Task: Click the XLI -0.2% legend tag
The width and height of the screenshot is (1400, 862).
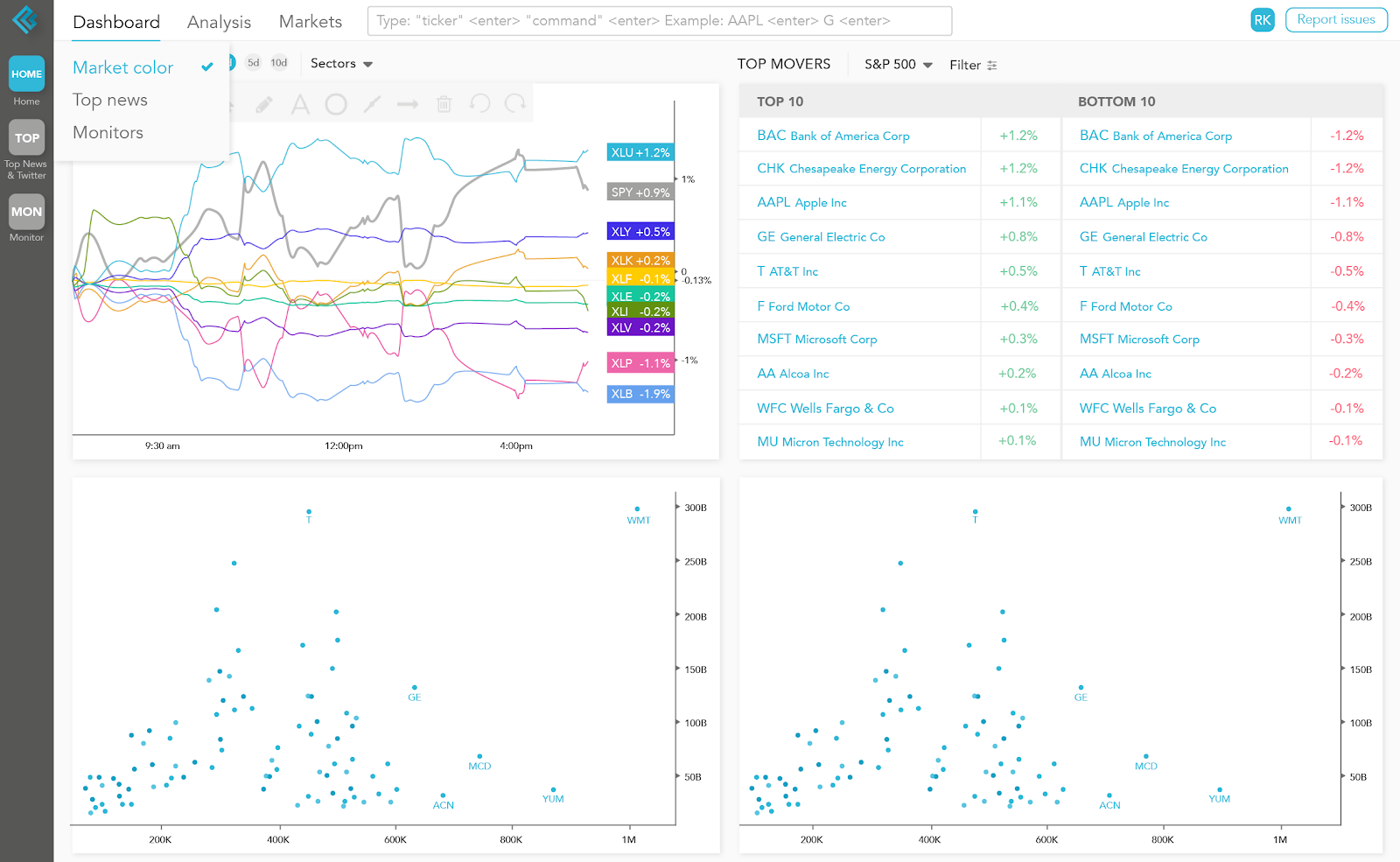Action: click(x=640, y=312)
